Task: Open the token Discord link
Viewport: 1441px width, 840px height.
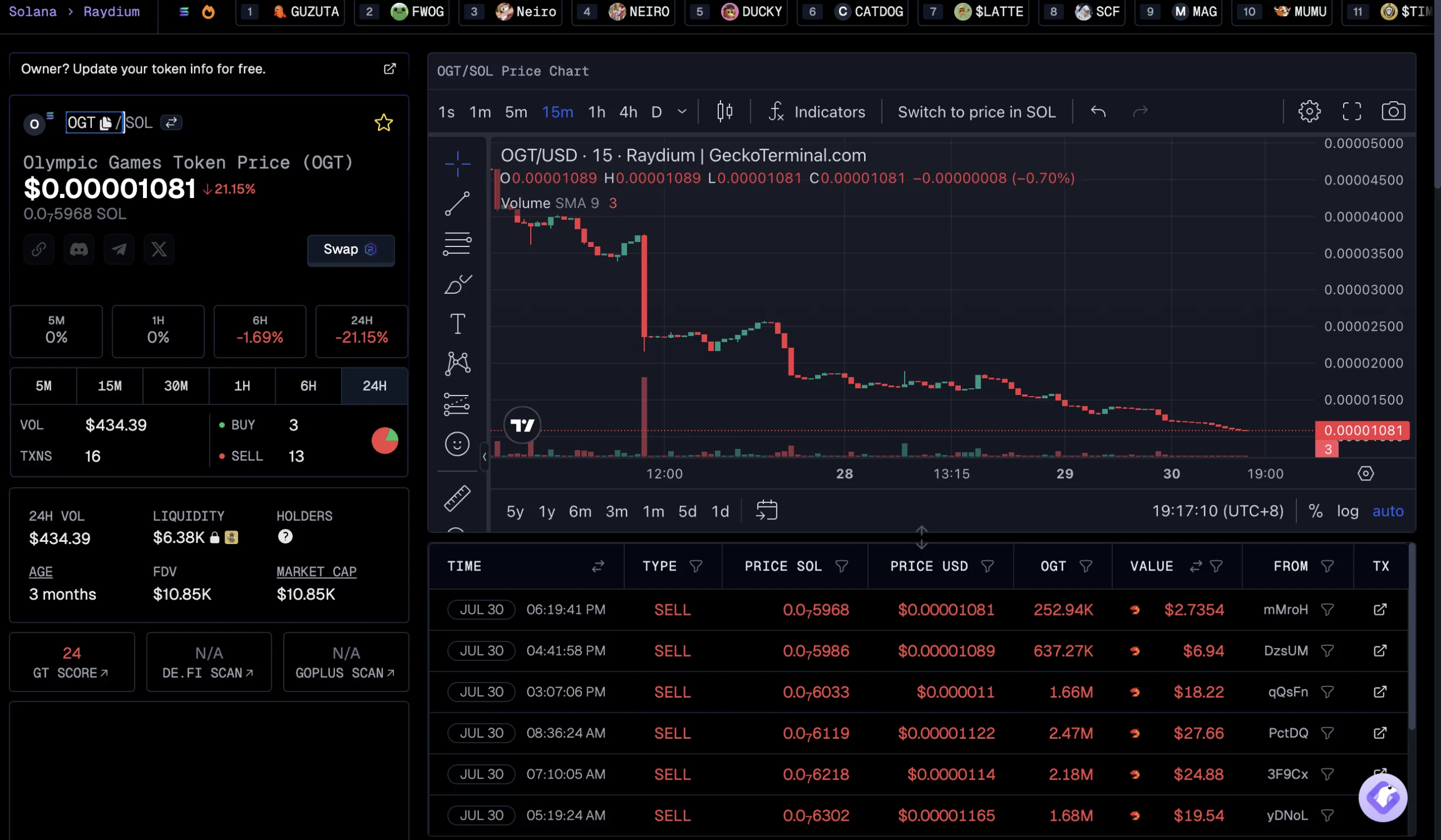Action: click(79, 249)
